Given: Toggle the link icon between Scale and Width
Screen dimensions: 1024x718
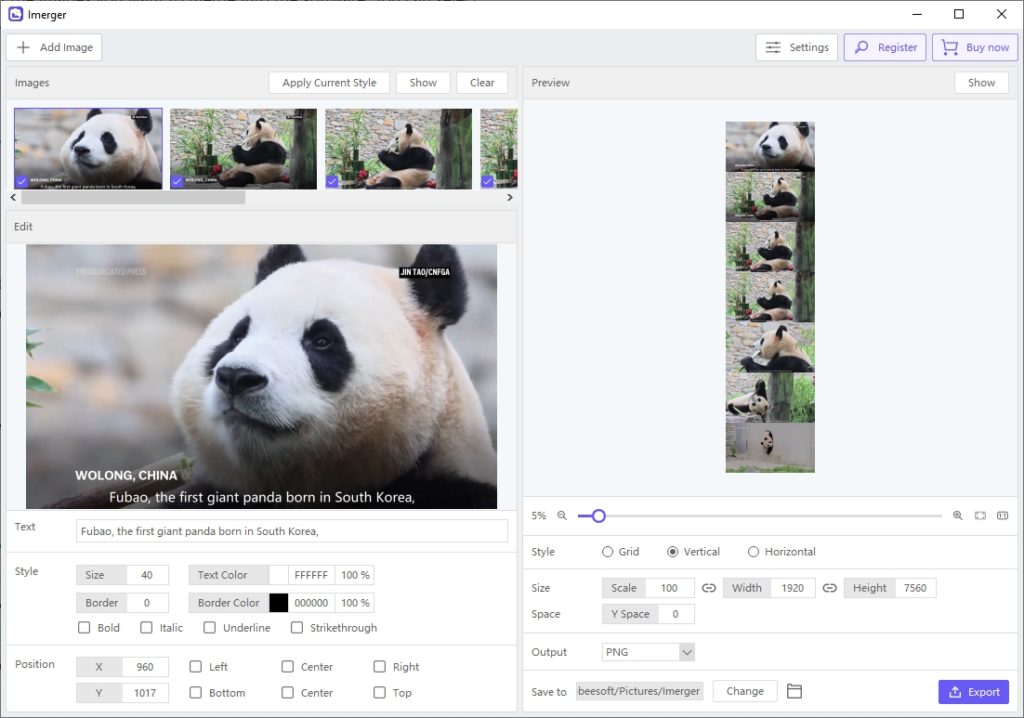Looking at the screenshot, I should (x=709, y=587).
